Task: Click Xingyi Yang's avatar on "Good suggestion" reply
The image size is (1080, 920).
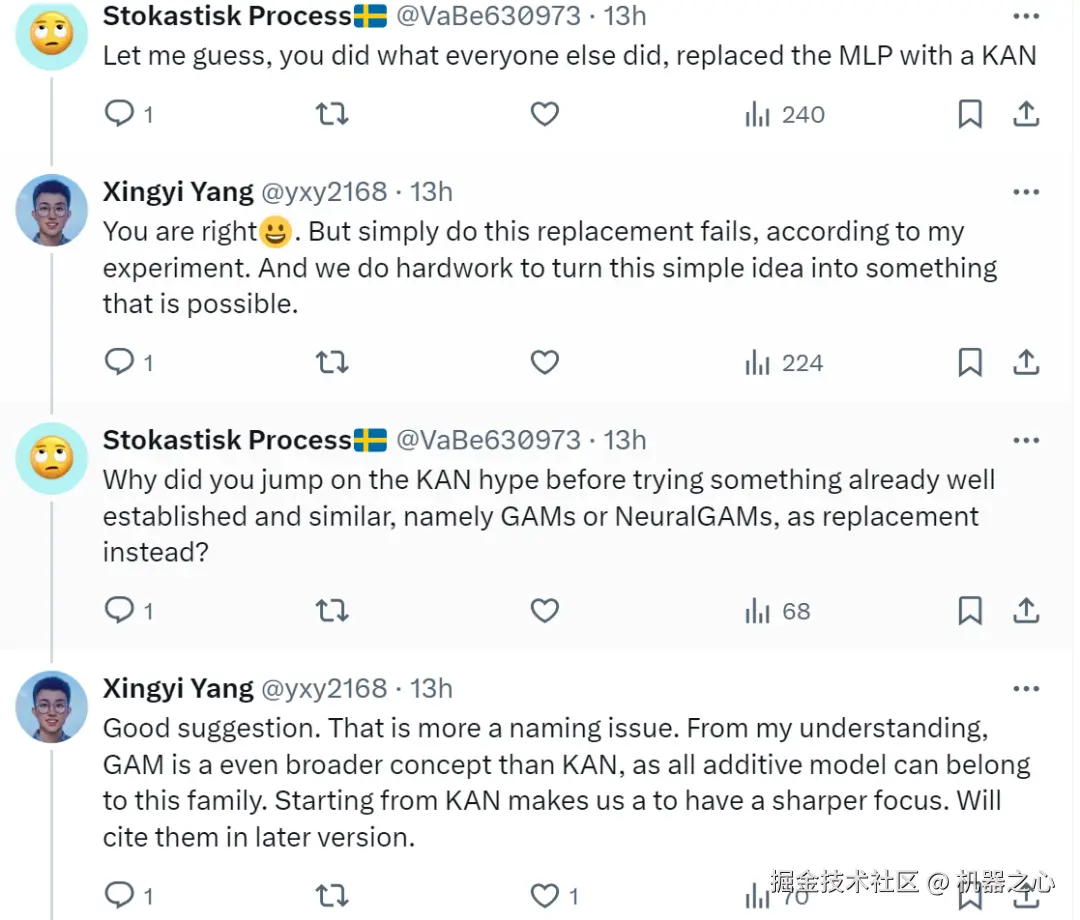Action: (52, 706)
